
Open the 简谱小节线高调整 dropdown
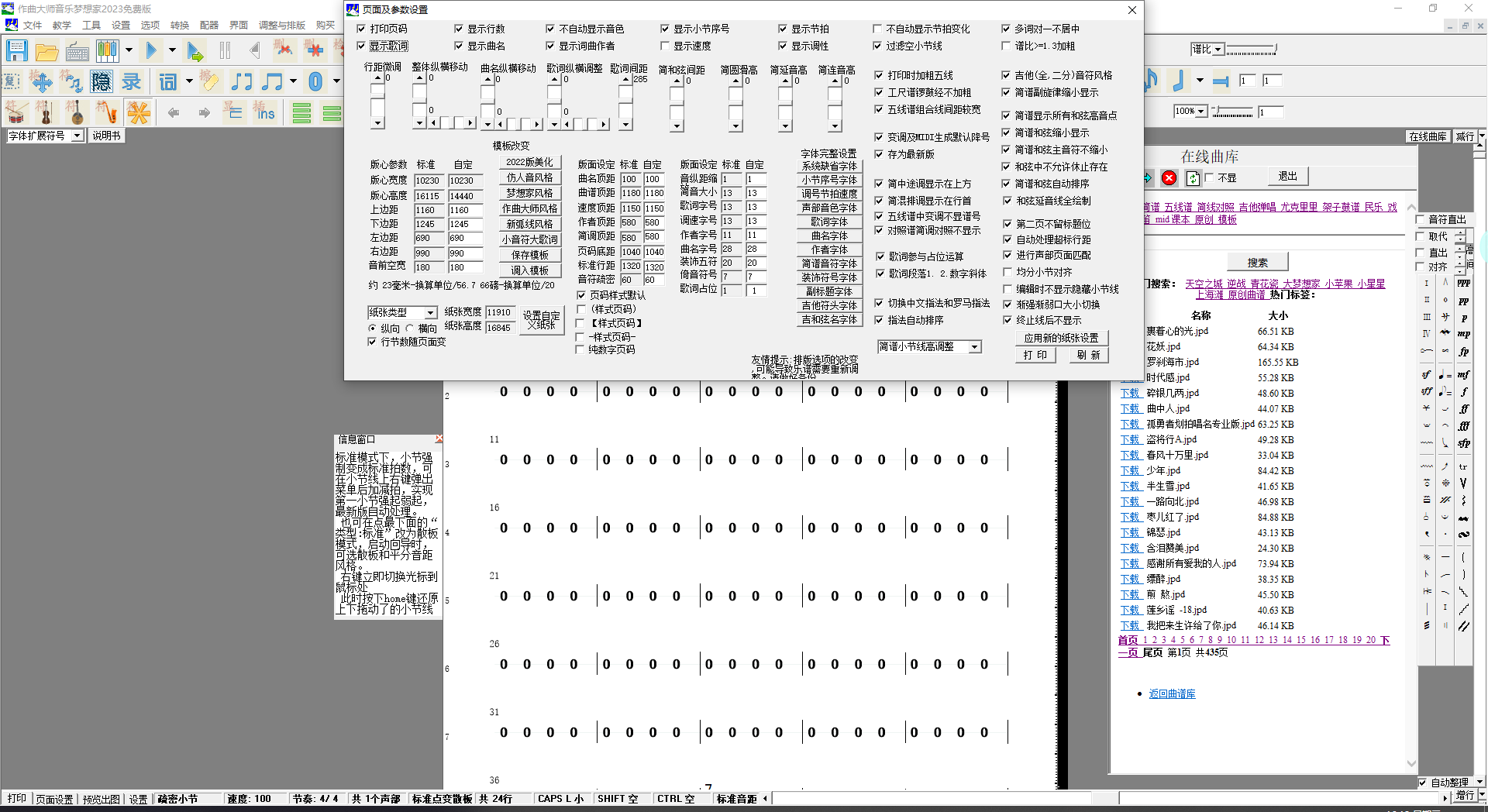pyautogui.click(x=929, y=346)
